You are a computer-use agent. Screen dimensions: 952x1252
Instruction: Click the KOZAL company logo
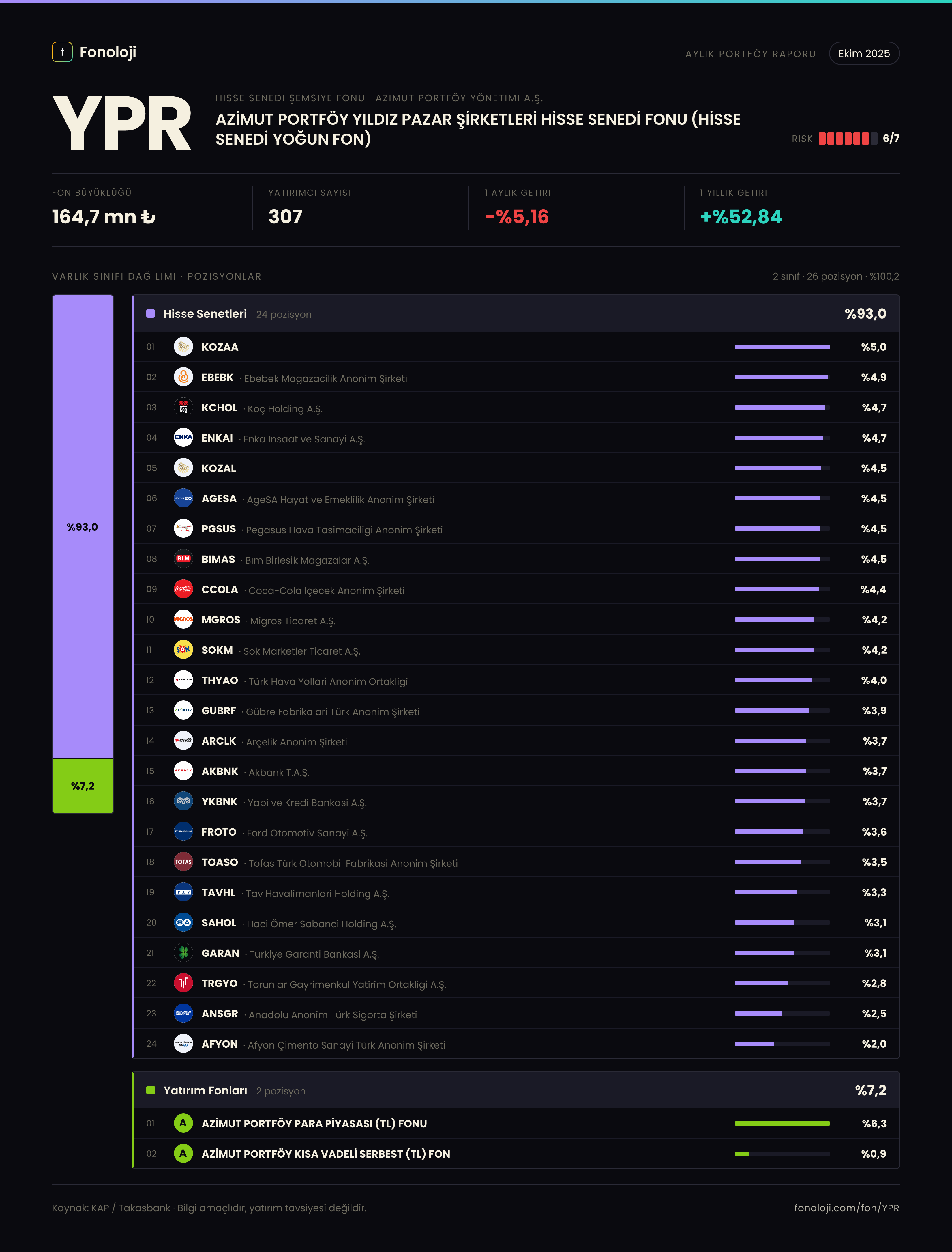pyautogui.click(x=183, y=468)
